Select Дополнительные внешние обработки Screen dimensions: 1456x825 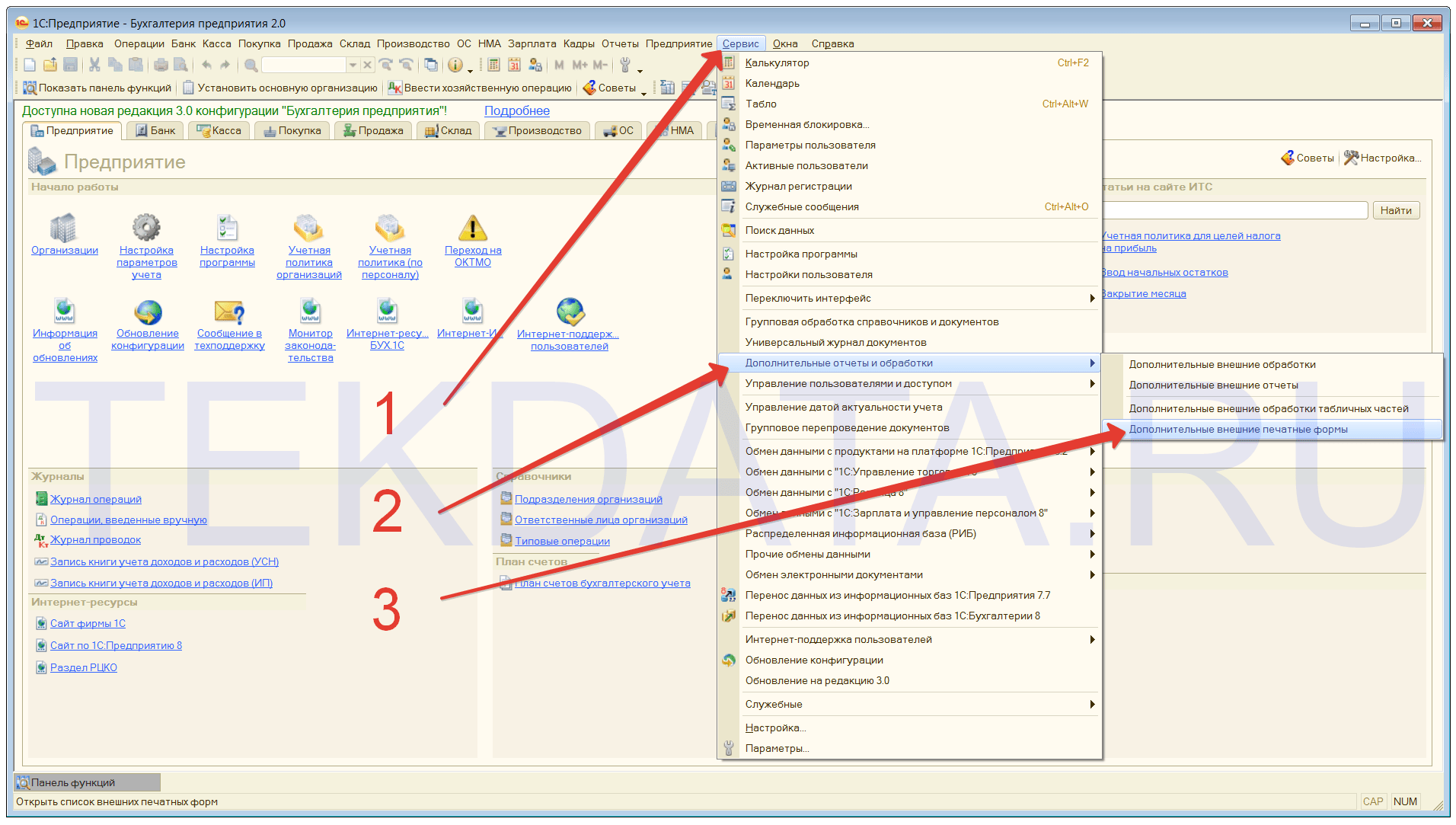1272,364
